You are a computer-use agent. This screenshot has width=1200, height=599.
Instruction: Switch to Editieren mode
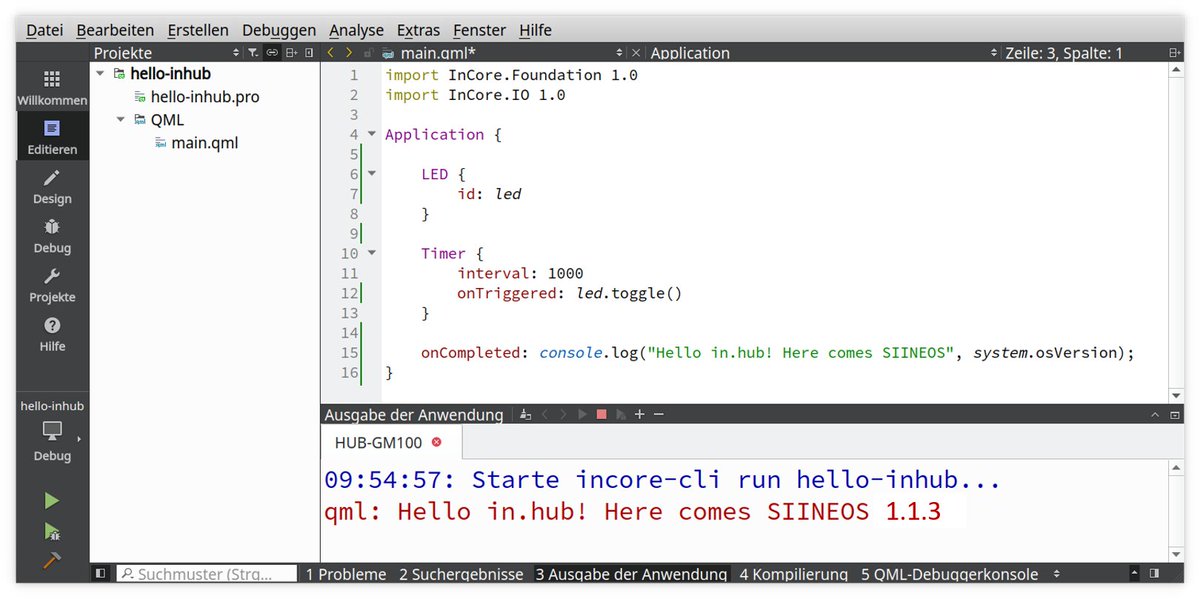point(52,138)
